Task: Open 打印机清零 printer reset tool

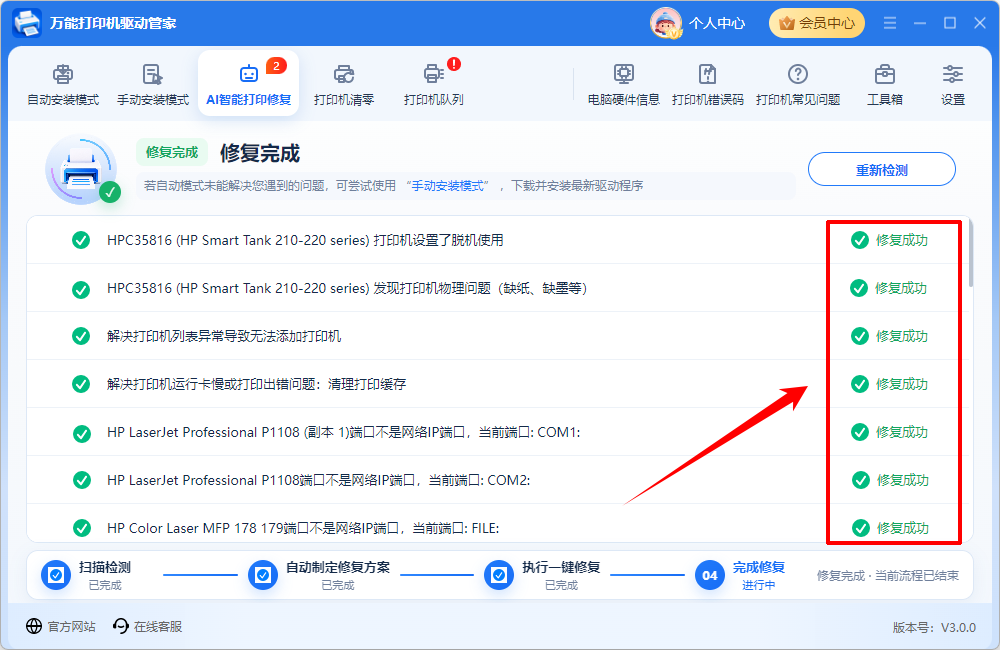Action: [x=344, y=84]
